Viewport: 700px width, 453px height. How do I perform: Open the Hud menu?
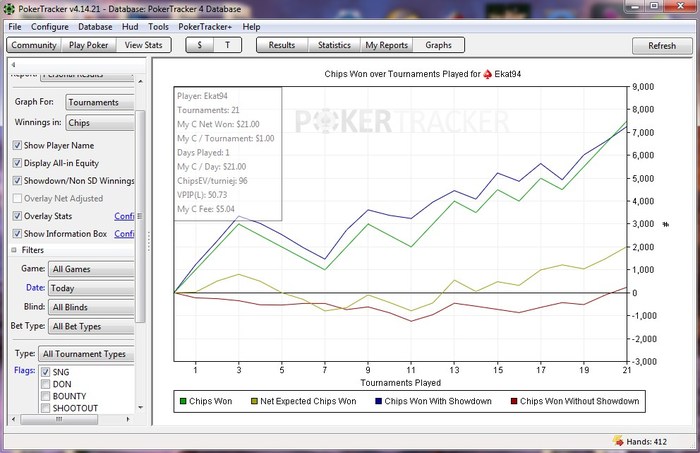(x=130, y=27)
